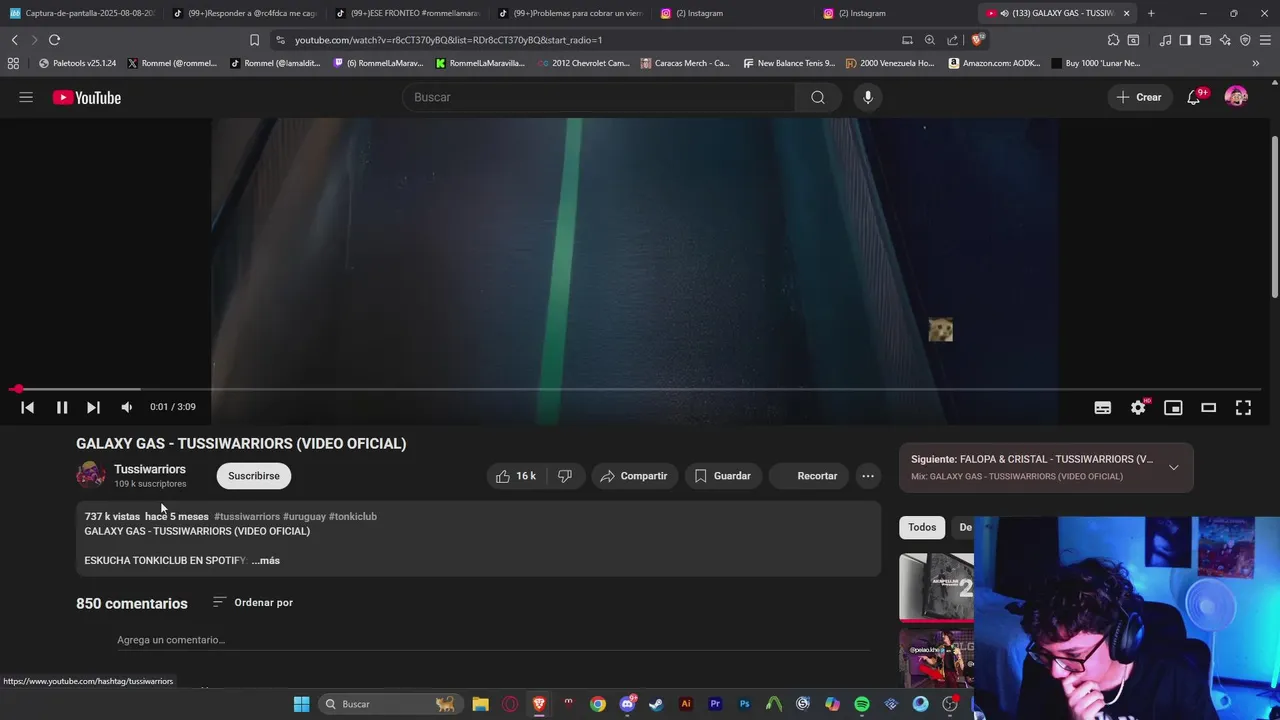Expand the description with ...más
1280x720 pixels.
click(266, 561)
